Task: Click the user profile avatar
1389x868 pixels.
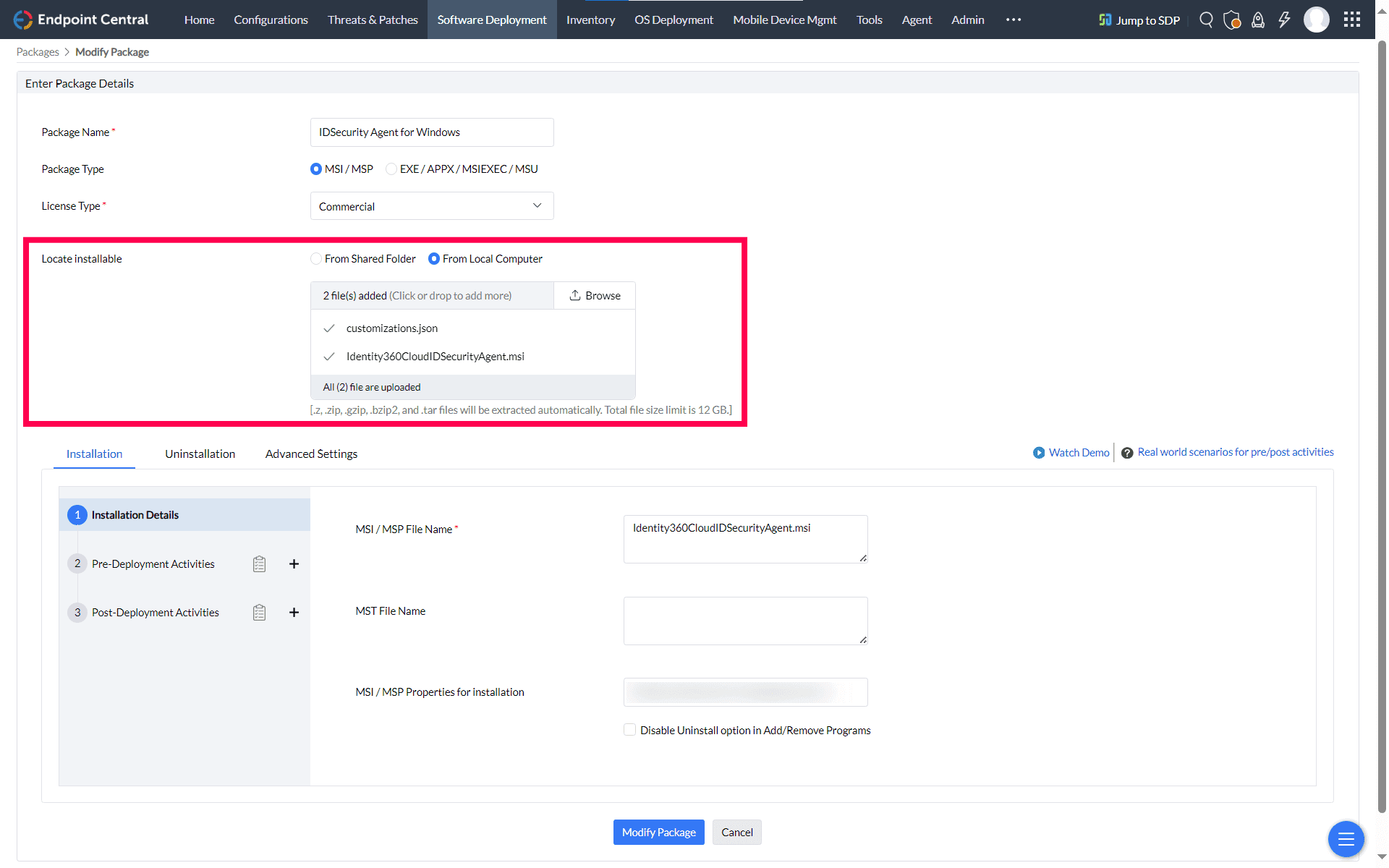Action: pos(1316,20)
